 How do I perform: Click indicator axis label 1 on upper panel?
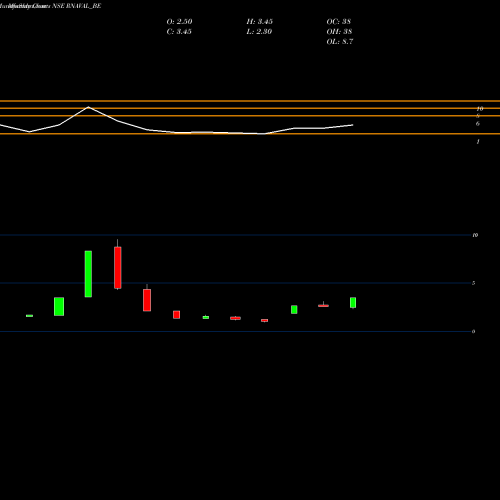click(478, 142)
